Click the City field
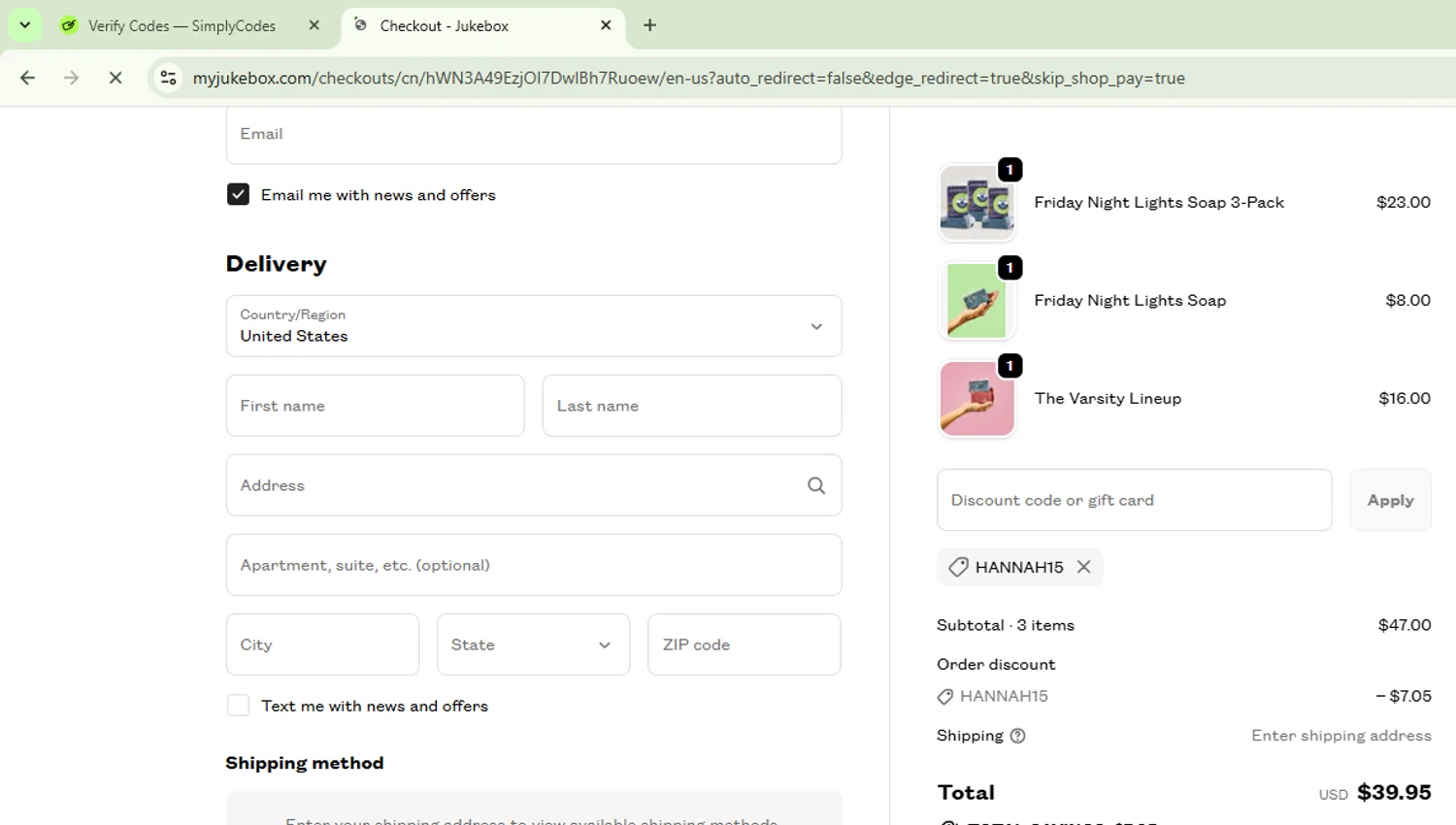Viewport: 1456px width, 825px height. [322, 644]
